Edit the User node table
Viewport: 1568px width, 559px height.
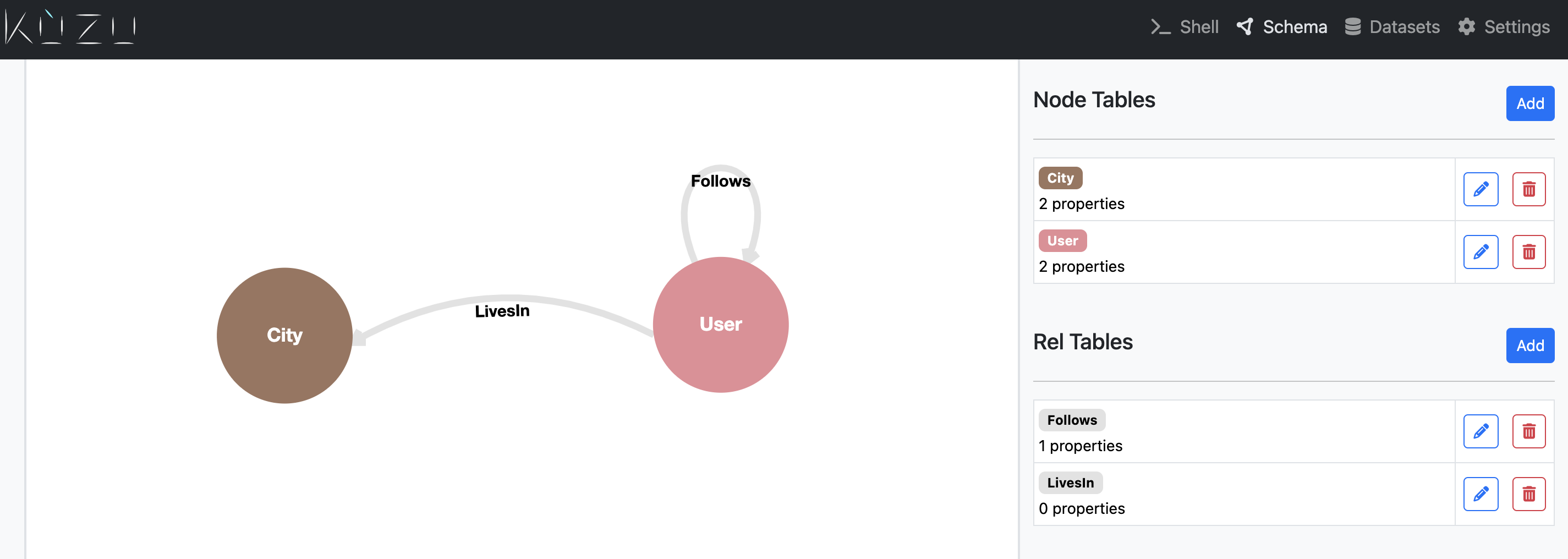point(1481,252)
